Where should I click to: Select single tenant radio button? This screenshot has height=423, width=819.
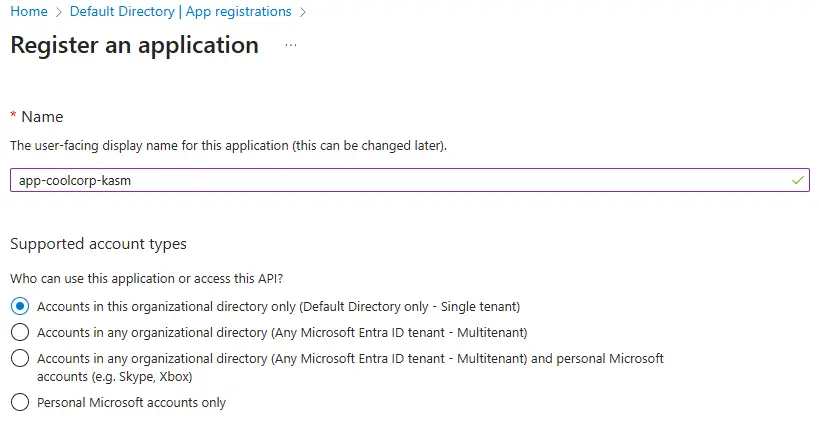pos(19,306)
